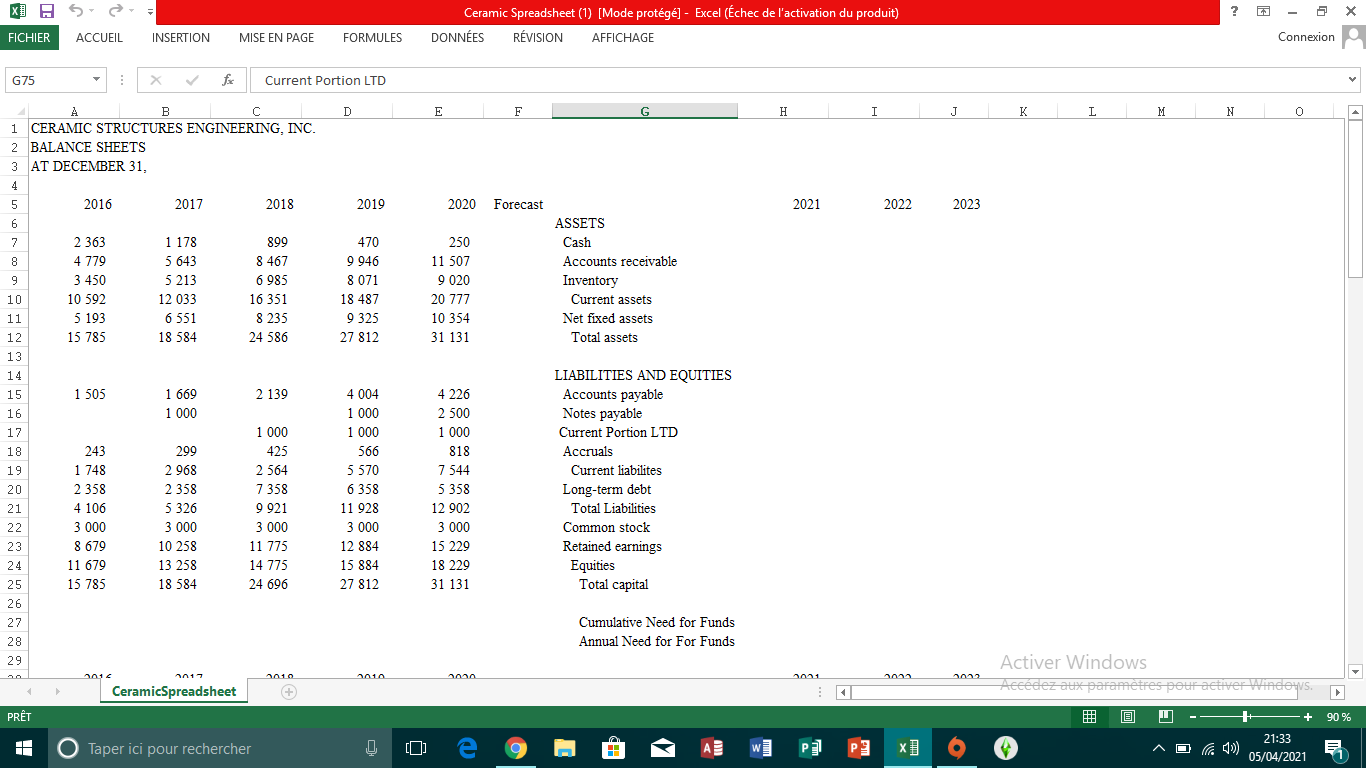Image resolution: width=1366 pixels, height=768 pixels.
Task: Select column A header
Action: point(74,112)
